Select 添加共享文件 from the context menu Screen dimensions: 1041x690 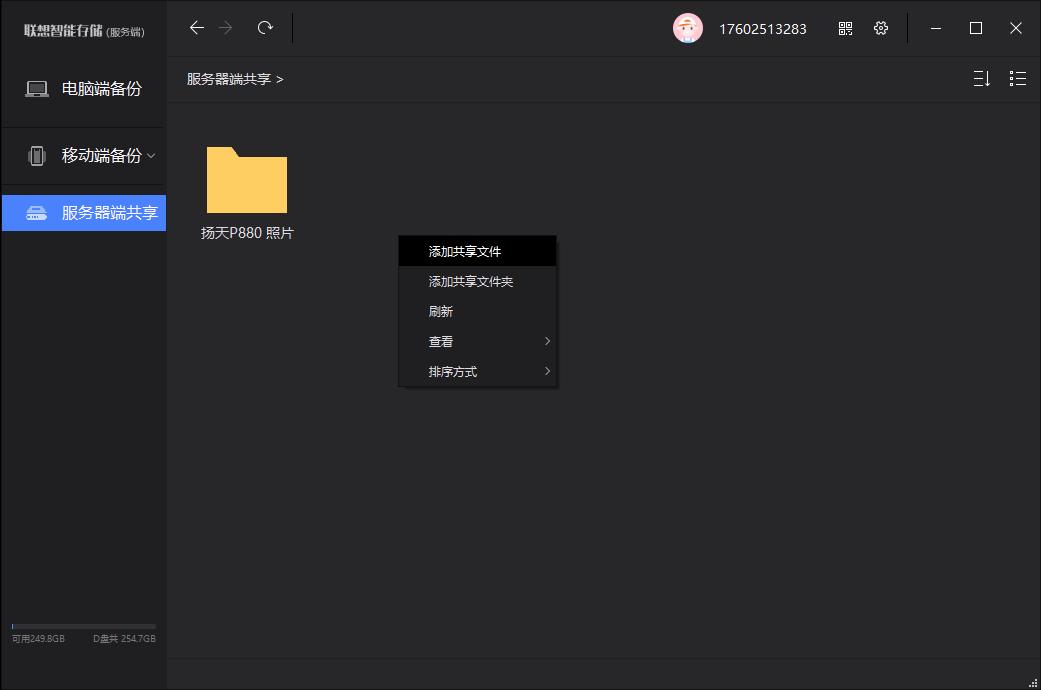(466, 250)
